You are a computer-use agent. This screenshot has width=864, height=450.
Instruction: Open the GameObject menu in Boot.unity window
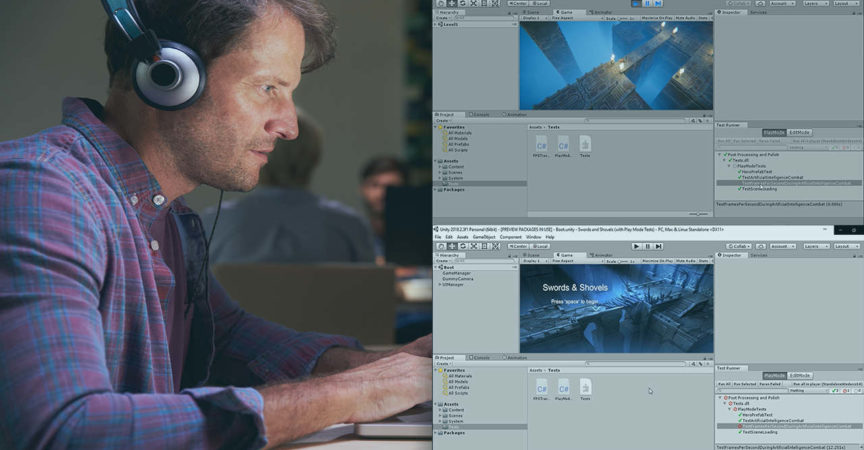coord(484,237)
